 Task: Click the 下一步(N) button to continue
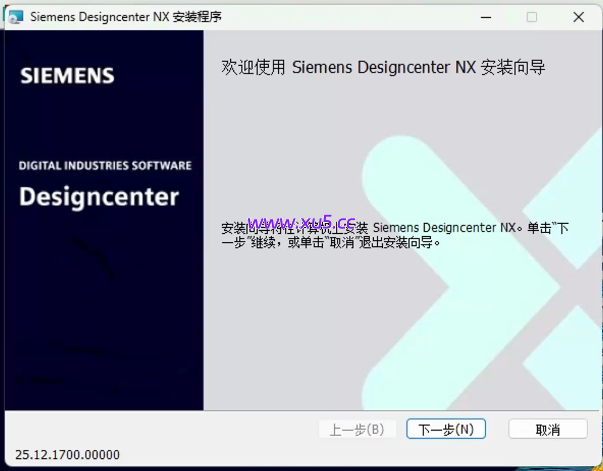[446, 429]
